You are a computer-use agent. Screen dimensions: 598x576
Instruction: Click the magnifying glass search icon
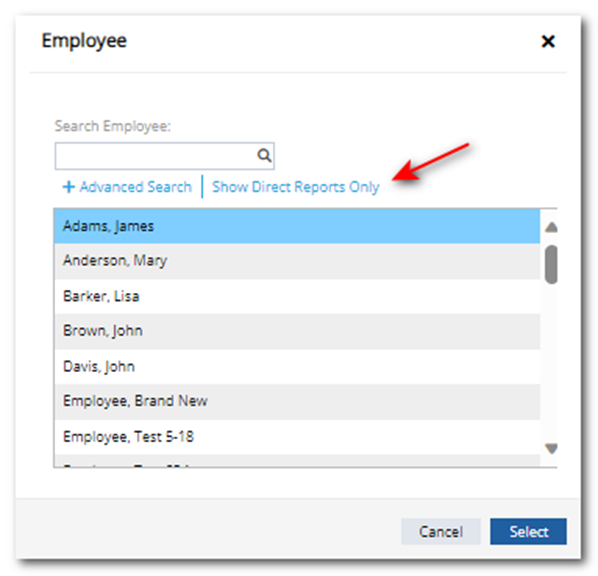[x=264, y=156]
